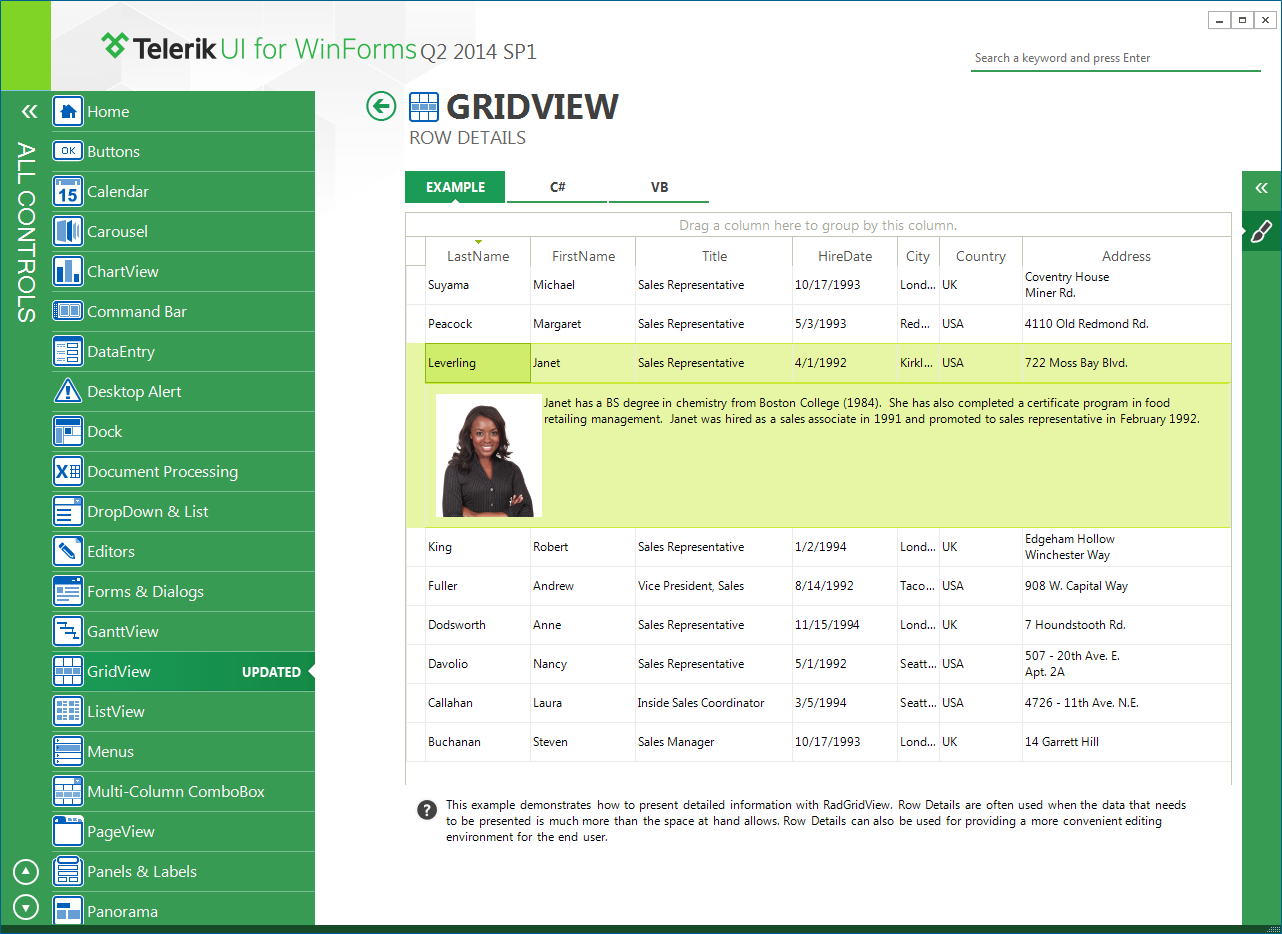
Task: Select the GanttView icon
Action: pyautogui.click(x=68, y=632)
